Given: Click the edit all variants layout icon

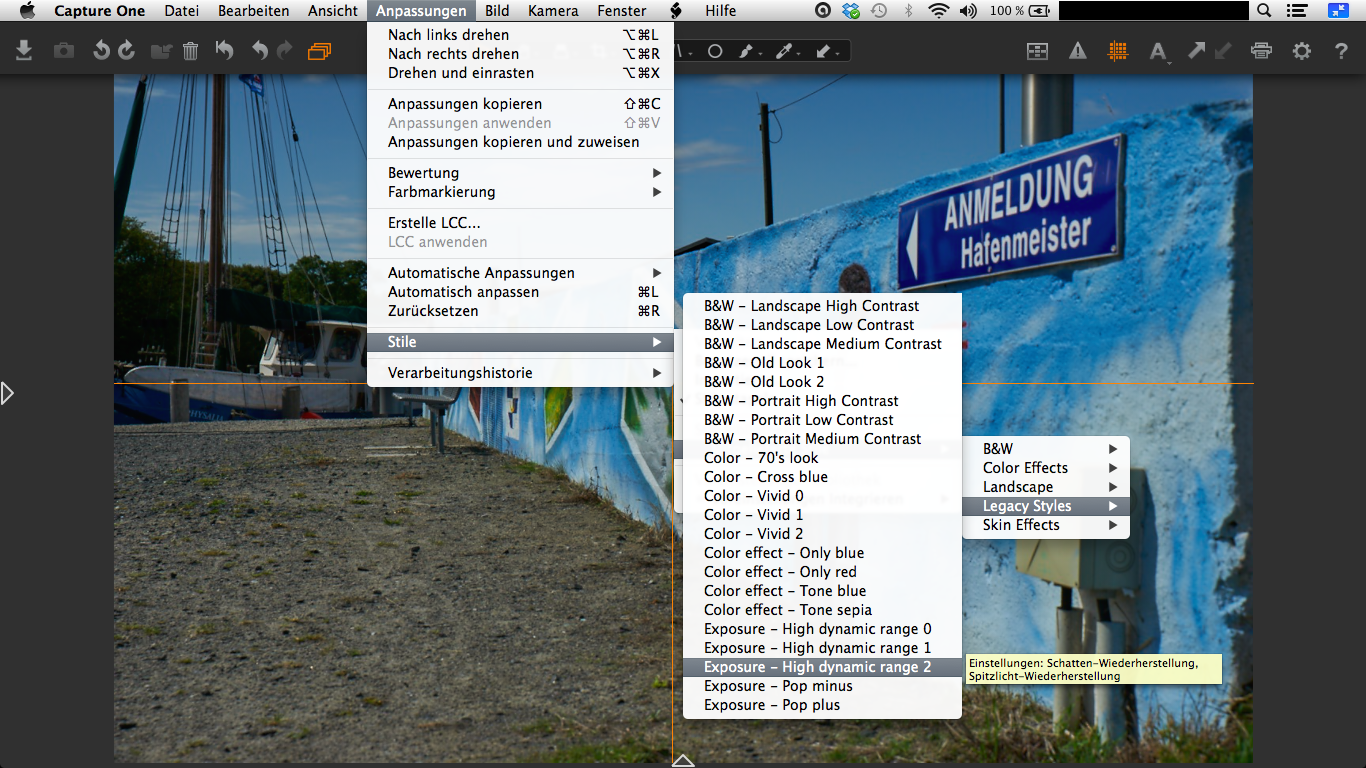Looking at the screenshot, I should pyautogui.click(x=1038, y=51).
